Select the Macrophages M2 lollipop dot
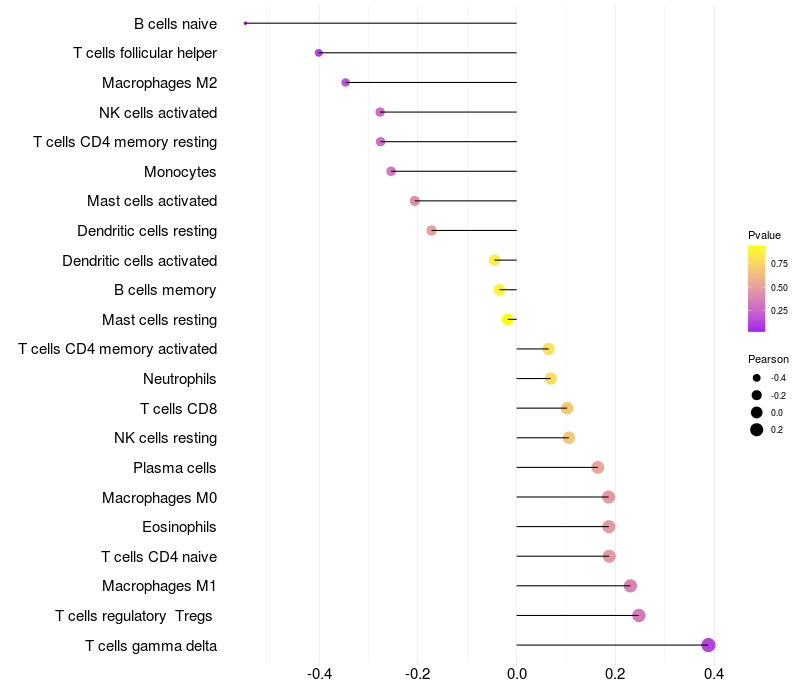800x700 pixels. [346, 82]
